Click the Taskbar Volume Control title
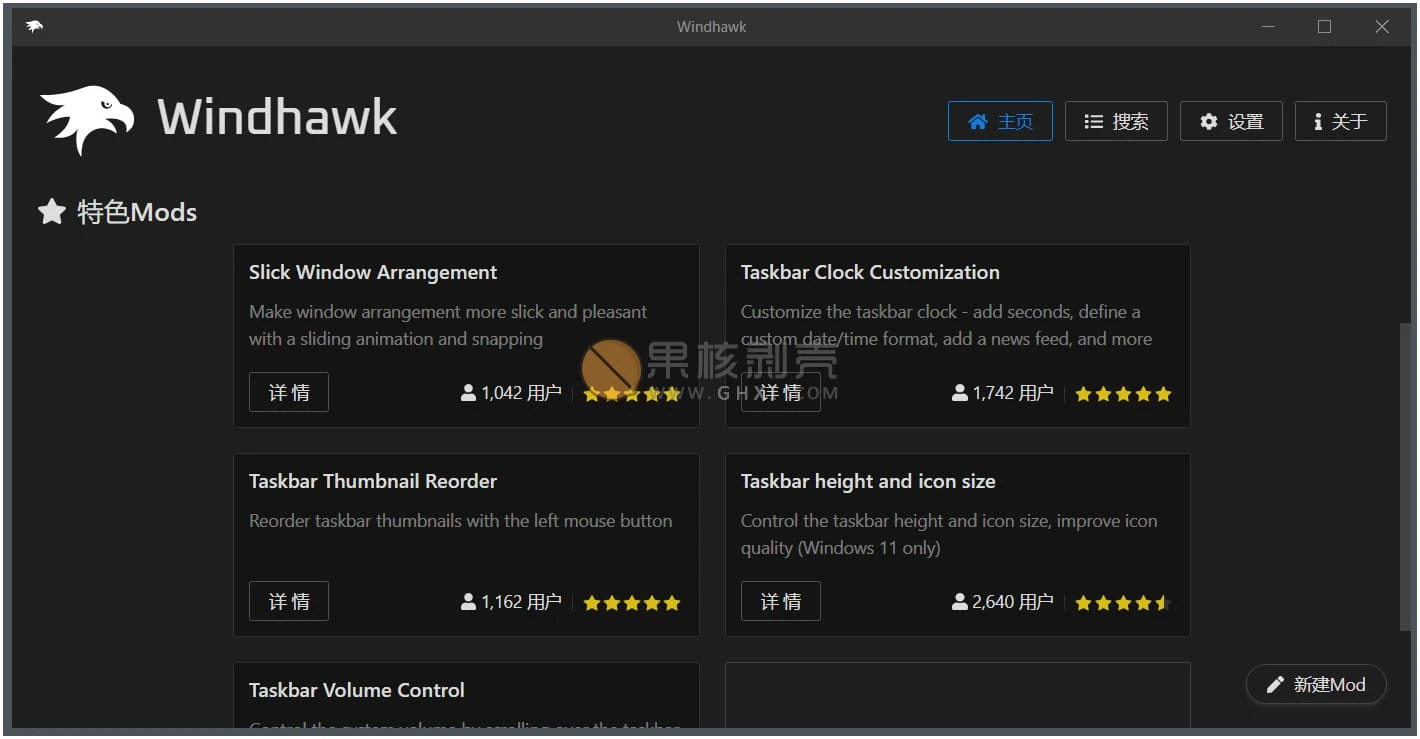 [357, 690]
